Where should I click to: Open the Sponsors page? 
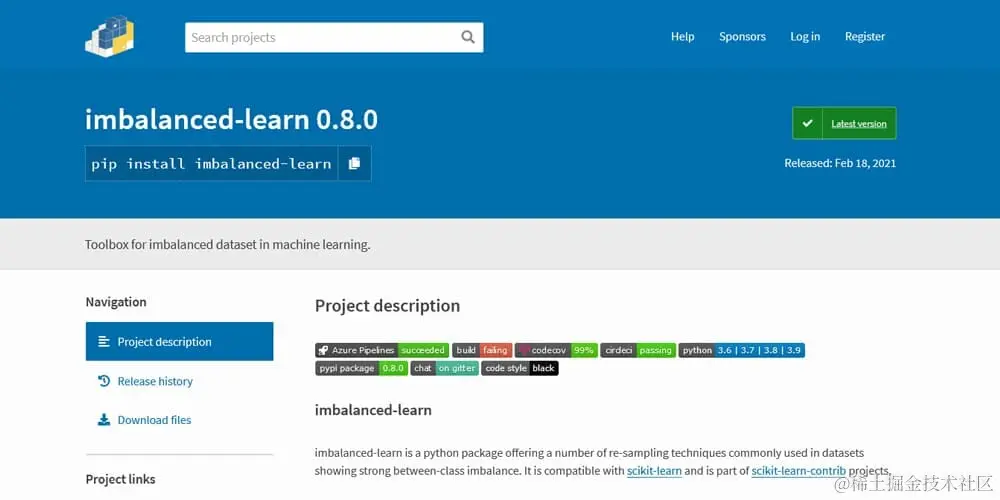coord(742,36)
